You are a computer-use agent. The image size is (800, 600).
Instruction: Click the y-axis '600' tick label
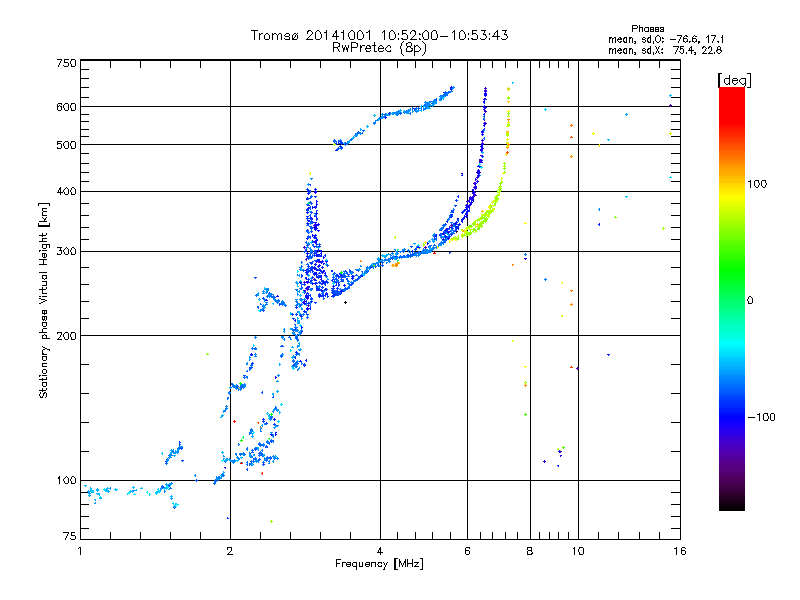[x=66, y=107]
